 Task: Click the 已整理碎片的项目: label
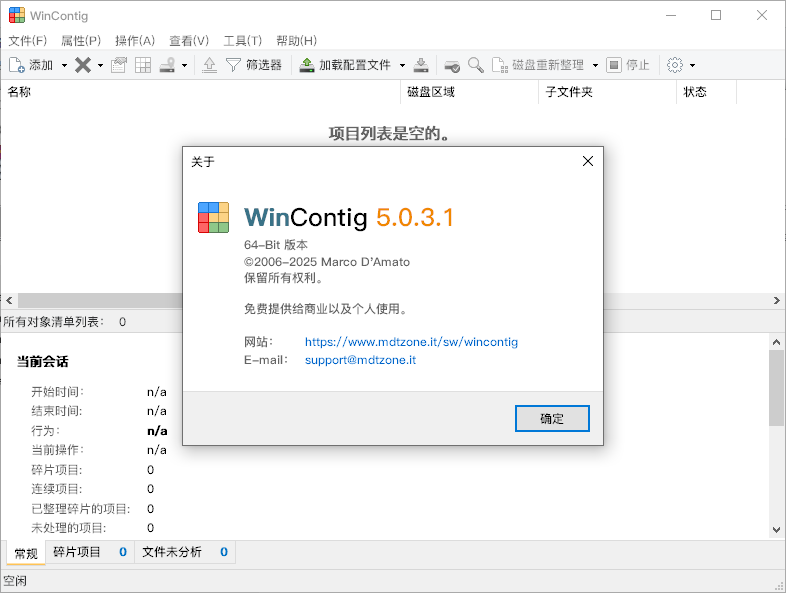81,509
